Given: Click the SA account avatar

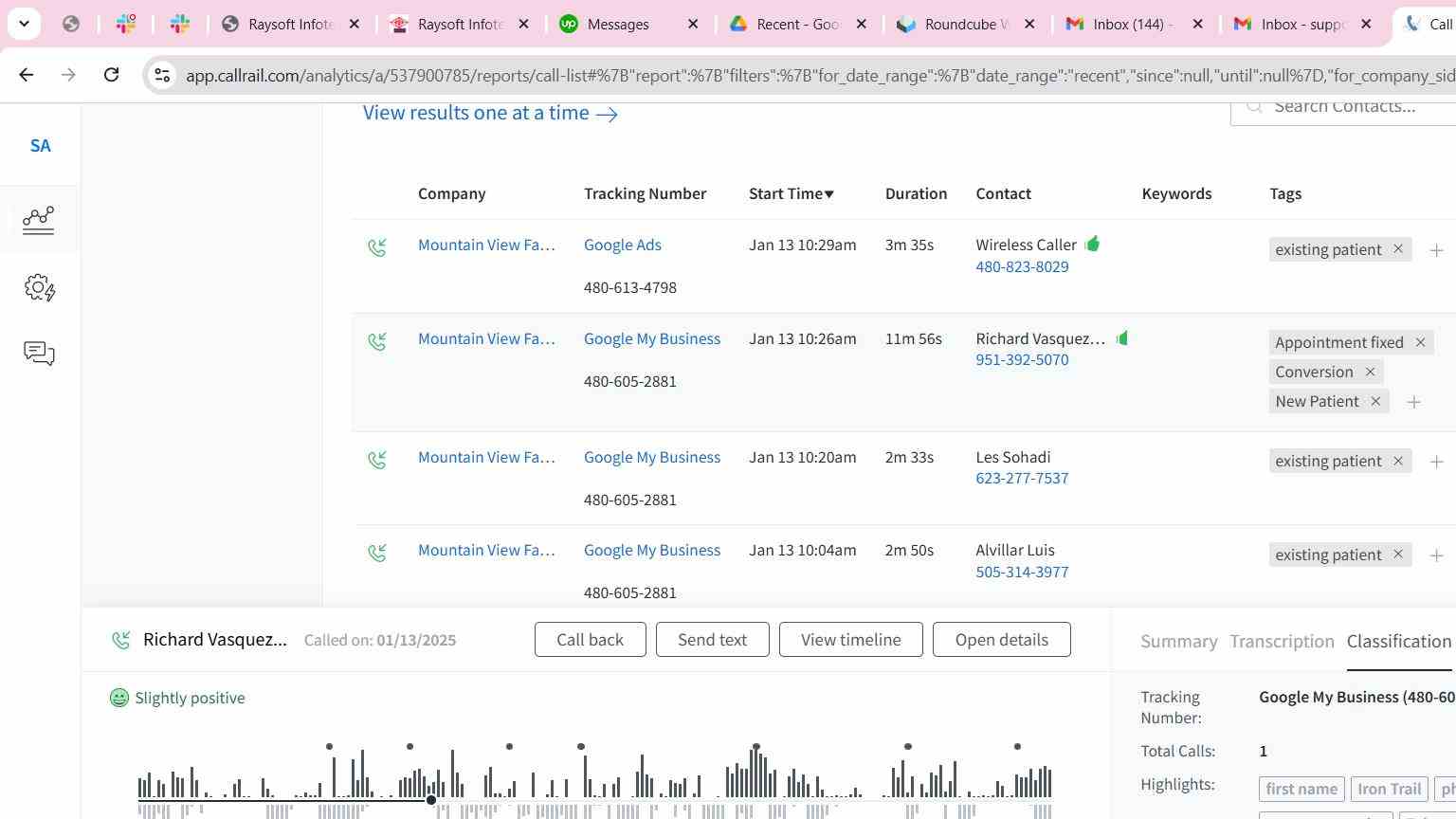Looking at the screenshot, I should (x=40, y=146).
